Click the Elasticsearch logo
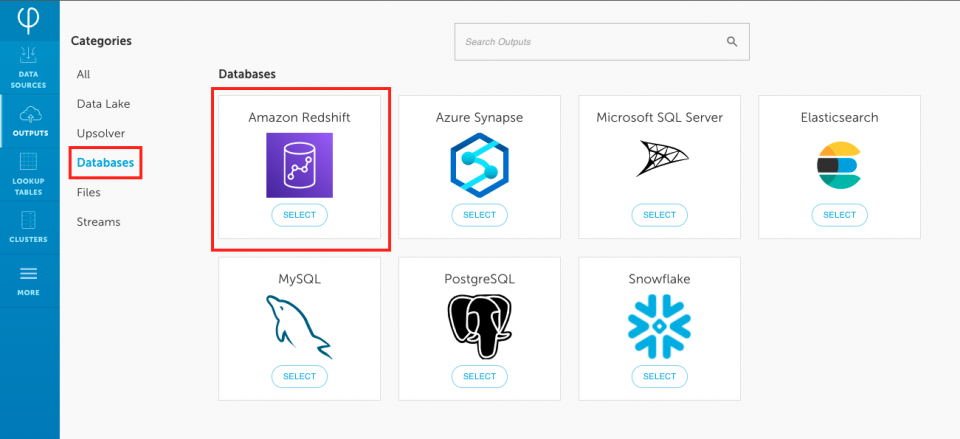The width and height of the screenshot is (960, 439). (x=839, y=165)
